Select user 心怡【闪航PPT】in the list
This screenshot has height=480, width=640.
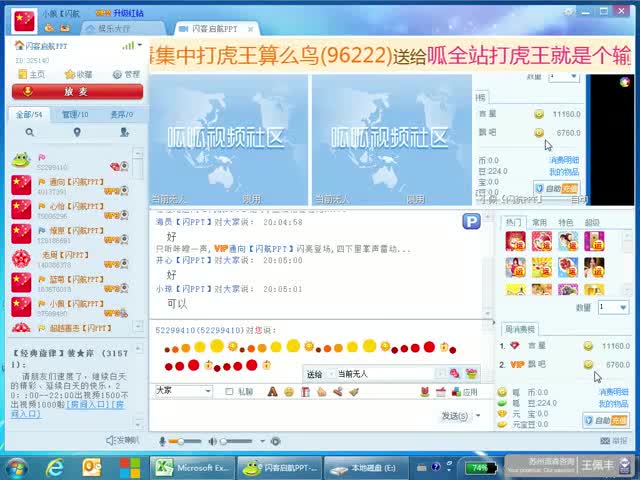69,210
